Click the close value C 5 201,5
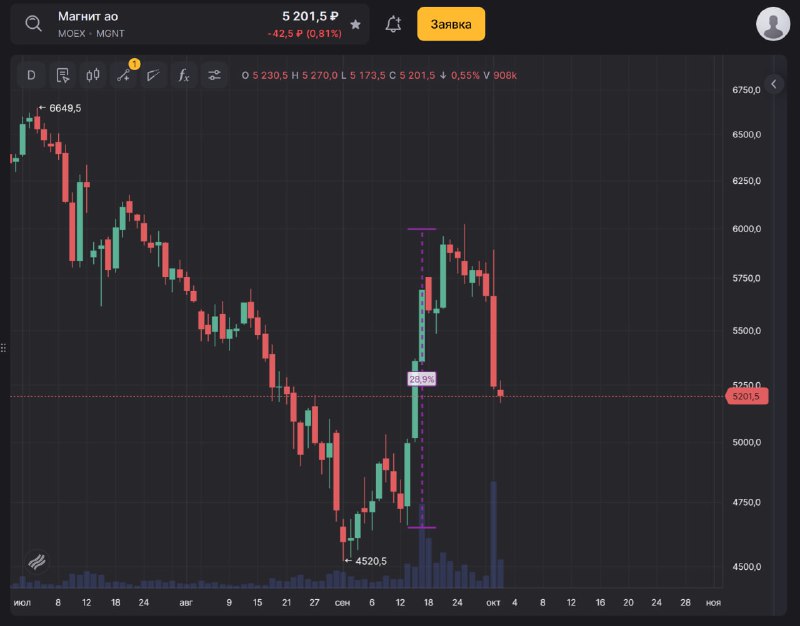Viewport: 800px width, 626px height. [x=412, y=76]
